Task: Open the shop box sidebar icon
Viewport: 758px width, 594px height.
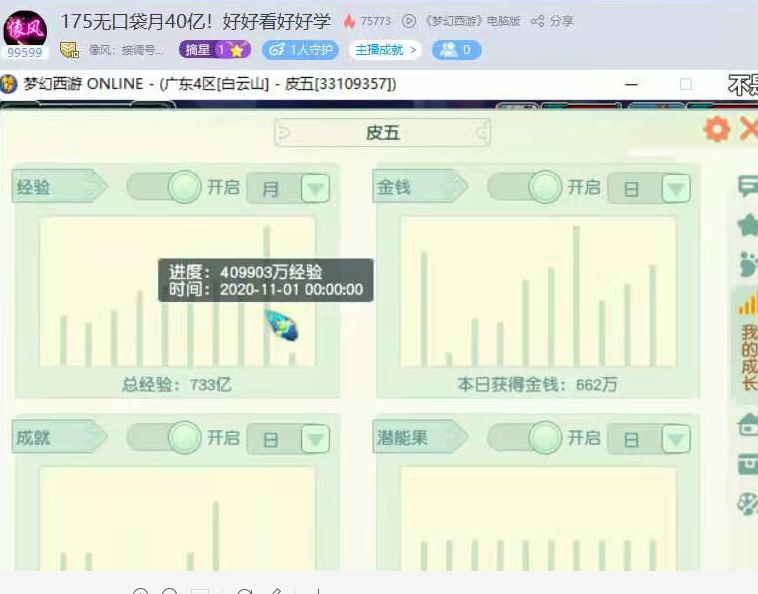Action: tap(747, 464)
